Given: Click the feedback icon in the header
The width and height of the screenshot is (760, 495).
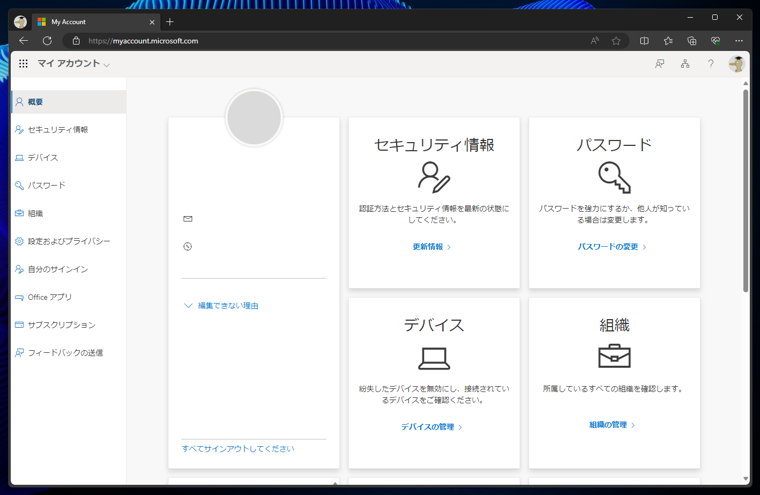Looking at the screenshot, I should (660, 64).
